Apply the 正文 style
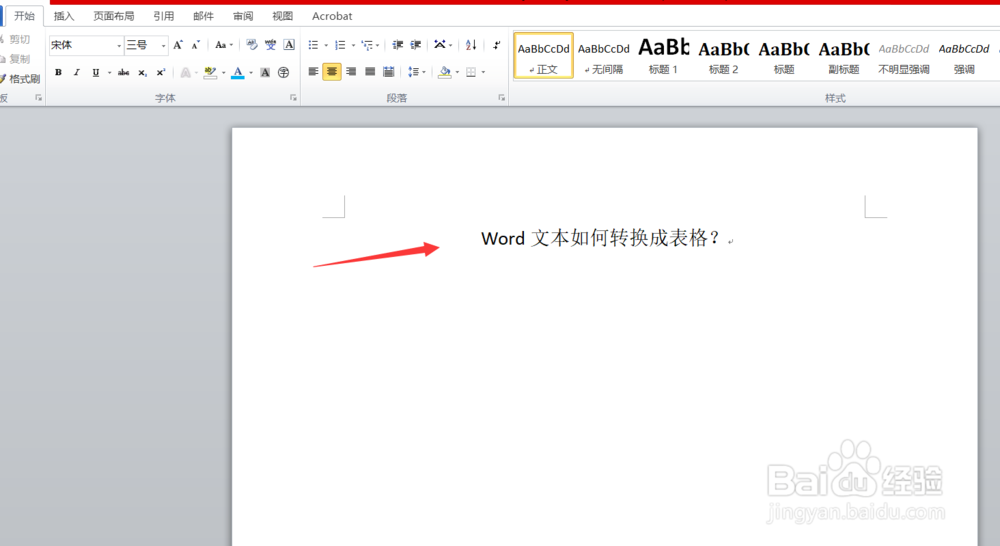The height and width of the screenshot is (546, 1000). click(x=543, y=55)
